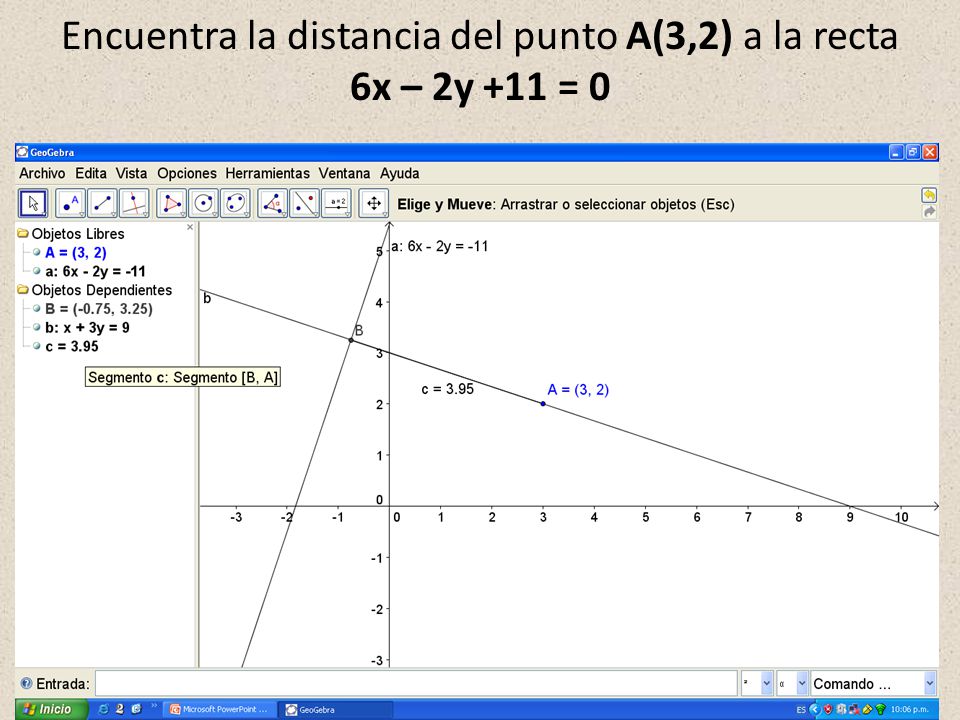The image size is (960, 720).
Task: Click the c = 3.95 label on graph
Action: coord(448,389)
